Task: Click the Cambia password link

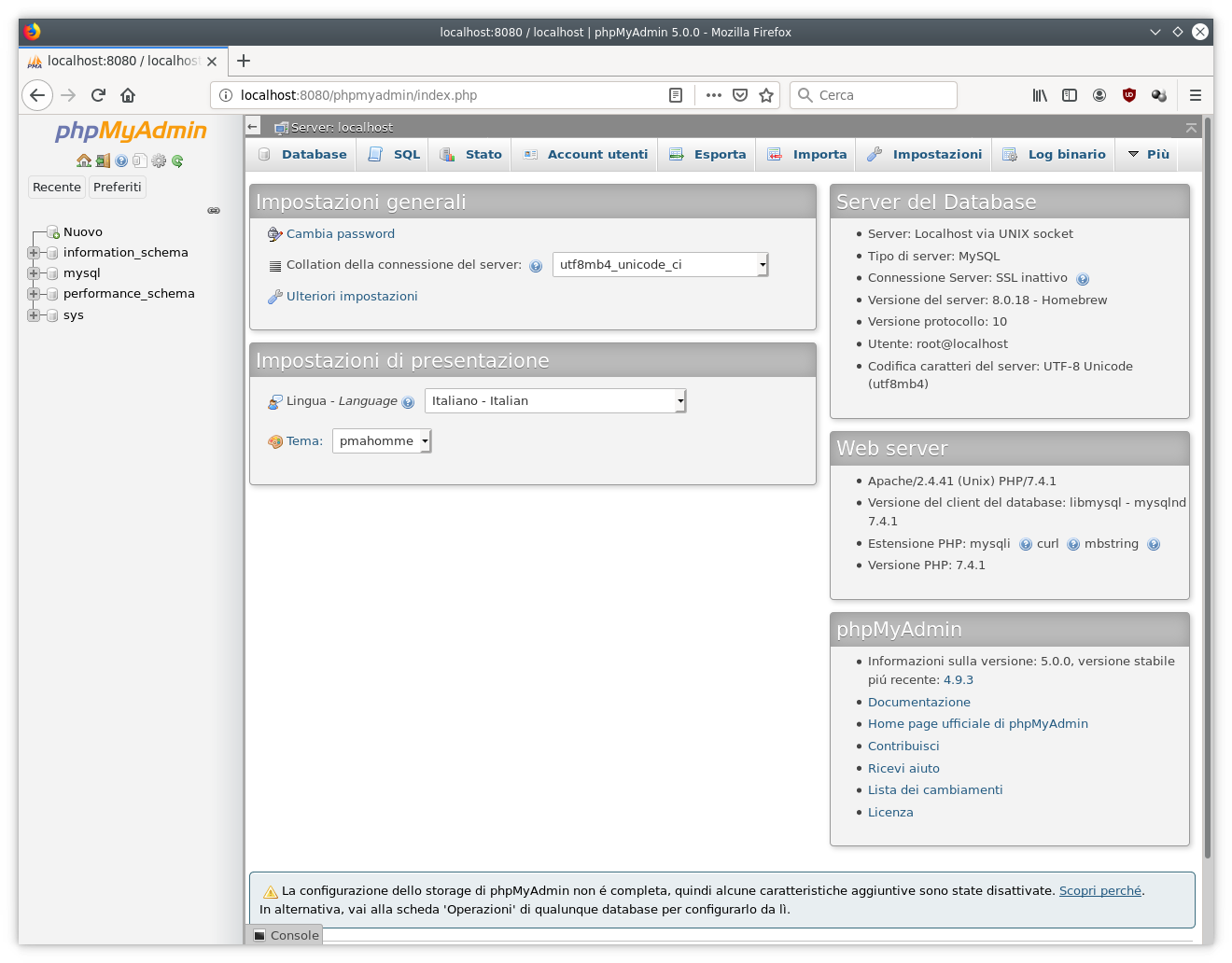Action: coord(341,234)
